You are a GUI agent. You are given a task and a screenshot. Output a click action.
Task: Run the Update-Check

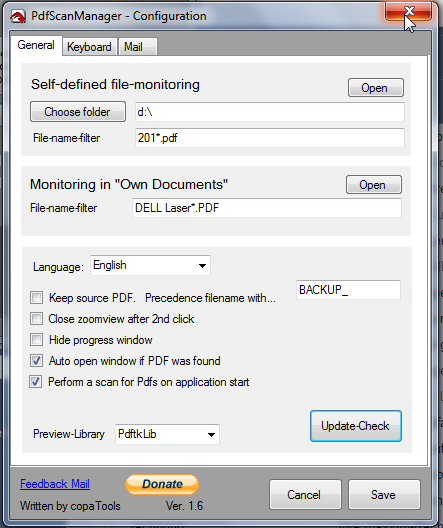355,426
